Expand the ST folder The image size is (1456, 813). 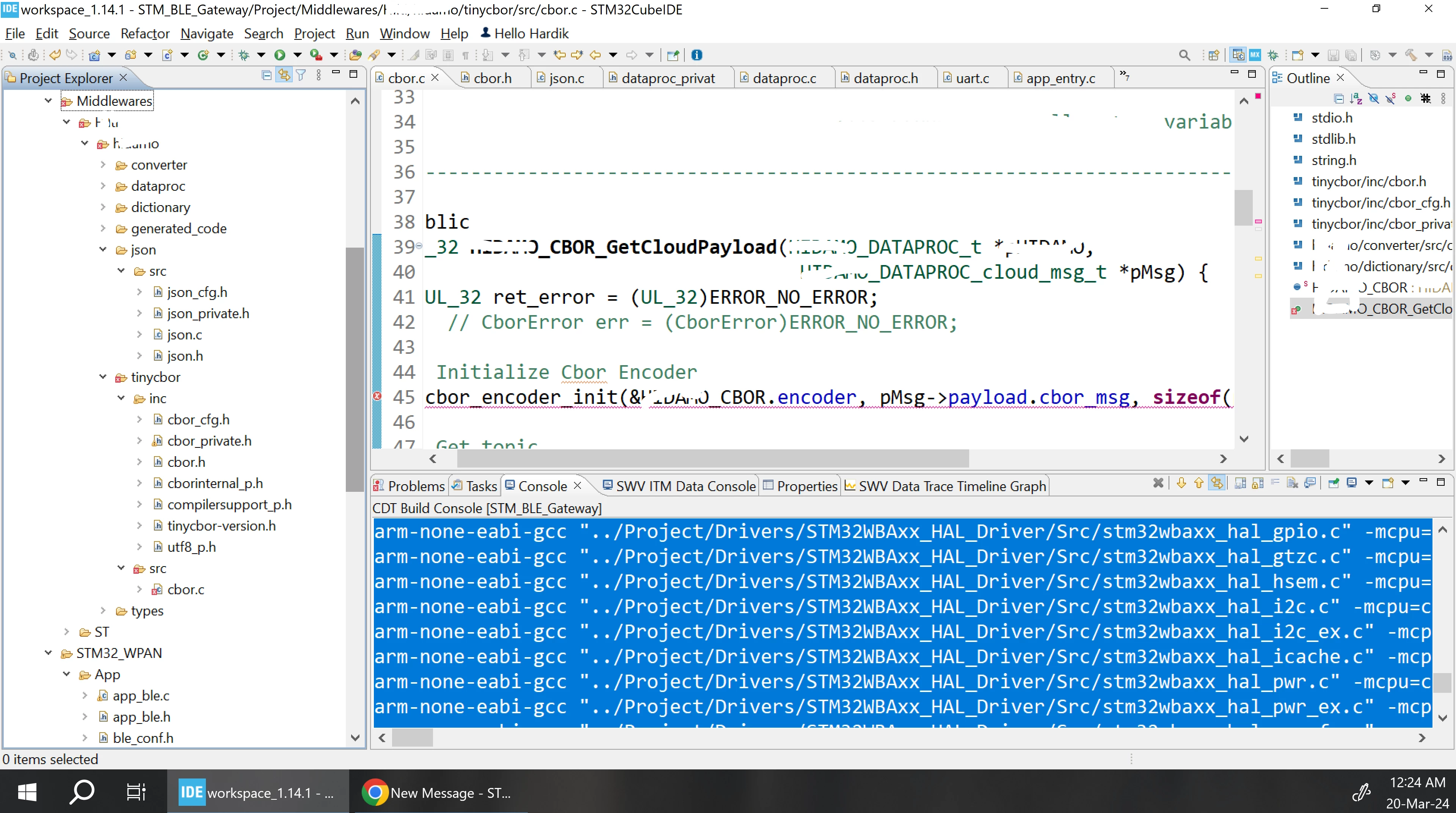[67, 631]
